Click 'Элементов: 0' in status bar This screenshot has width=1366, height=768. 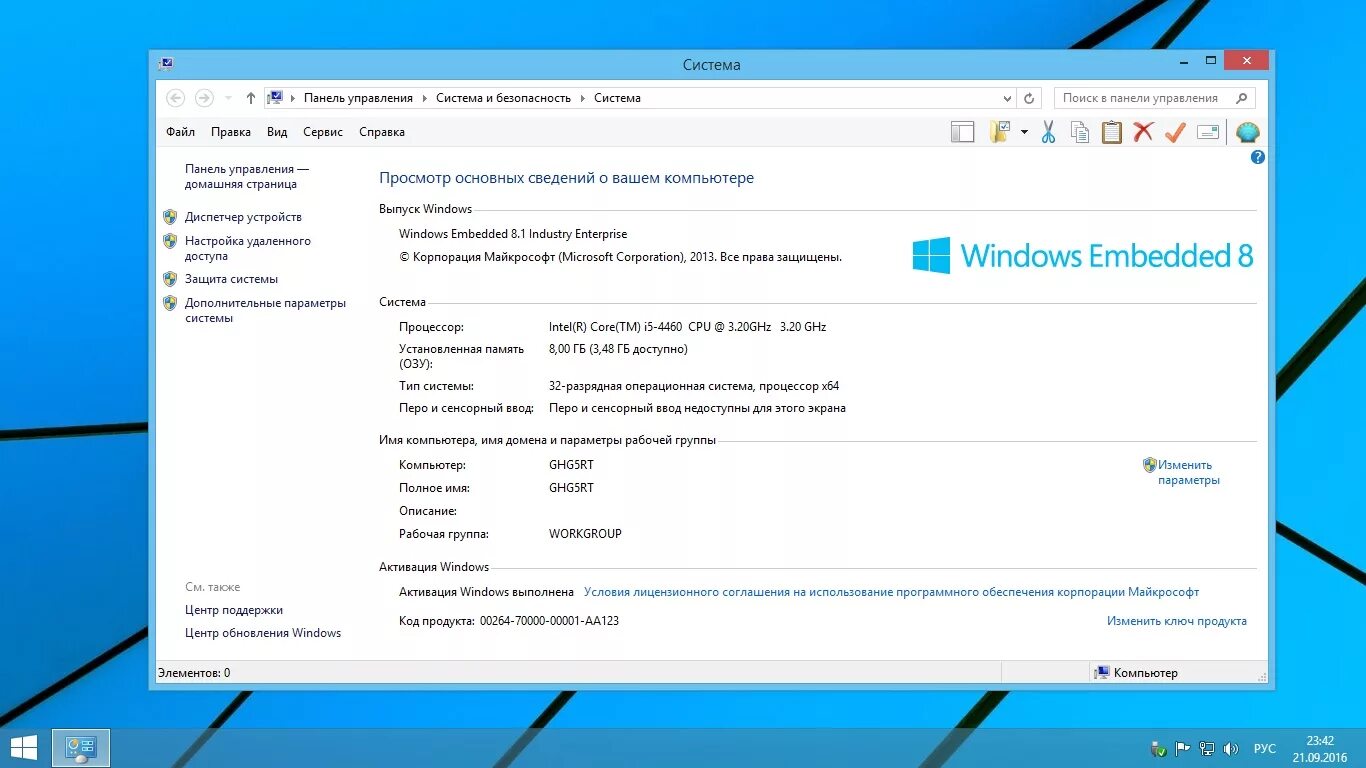pyautogui.click(x=194, y=673)
